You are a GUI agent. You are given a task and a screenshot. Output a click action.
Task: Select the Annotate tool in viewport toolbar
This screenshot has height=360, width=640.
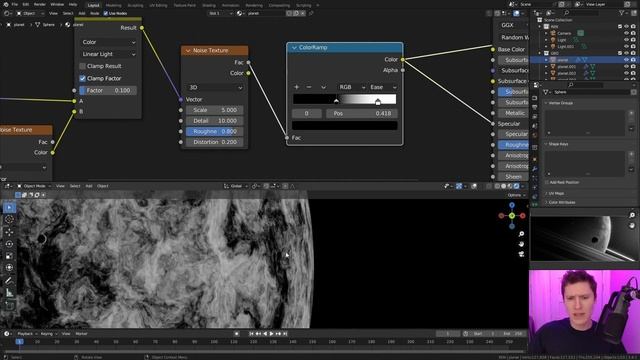coord(9,280)
